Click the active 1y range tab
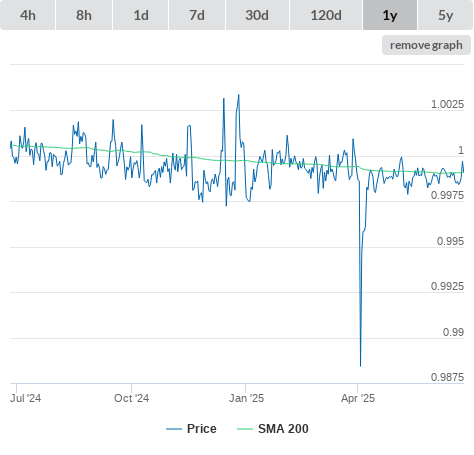The image size is (474, 455). pyautogui.click(x=390, y=15)
